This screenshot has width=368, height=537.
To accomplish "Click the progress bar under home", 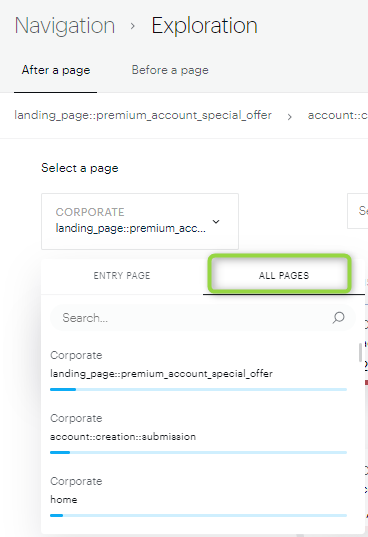I will click(x=199, y=515).
